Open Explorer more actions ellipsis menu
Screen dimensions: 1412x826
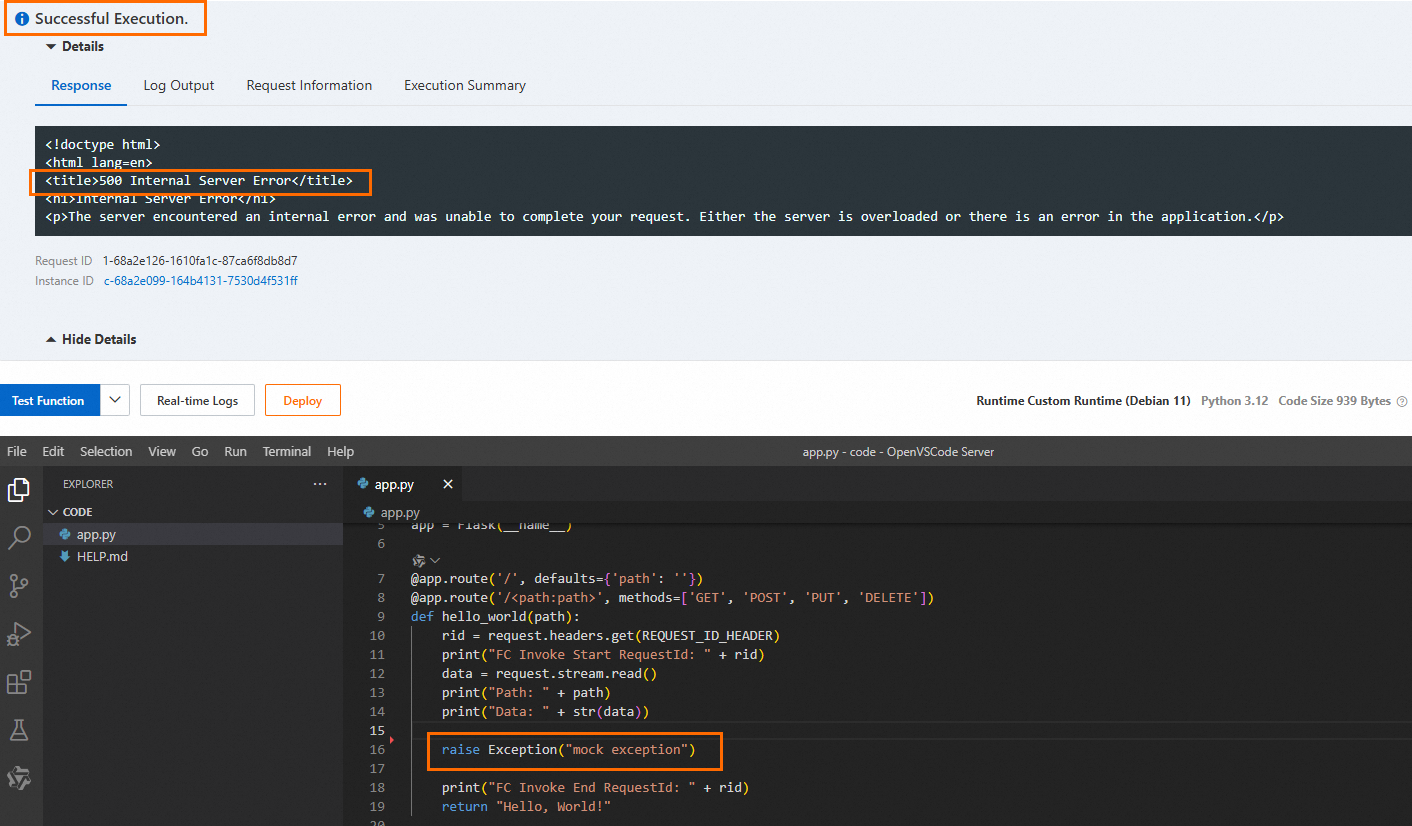point(320,484)
